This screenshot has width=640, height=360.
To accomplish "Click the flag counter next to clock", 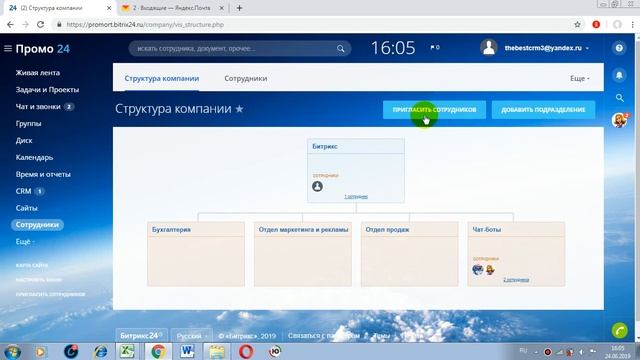I will coord(435,47).
